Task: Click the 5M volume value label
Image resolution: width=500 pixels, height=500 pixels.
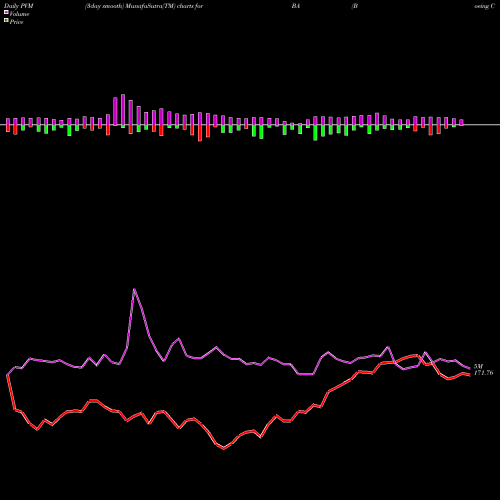Action: [478, 367]
